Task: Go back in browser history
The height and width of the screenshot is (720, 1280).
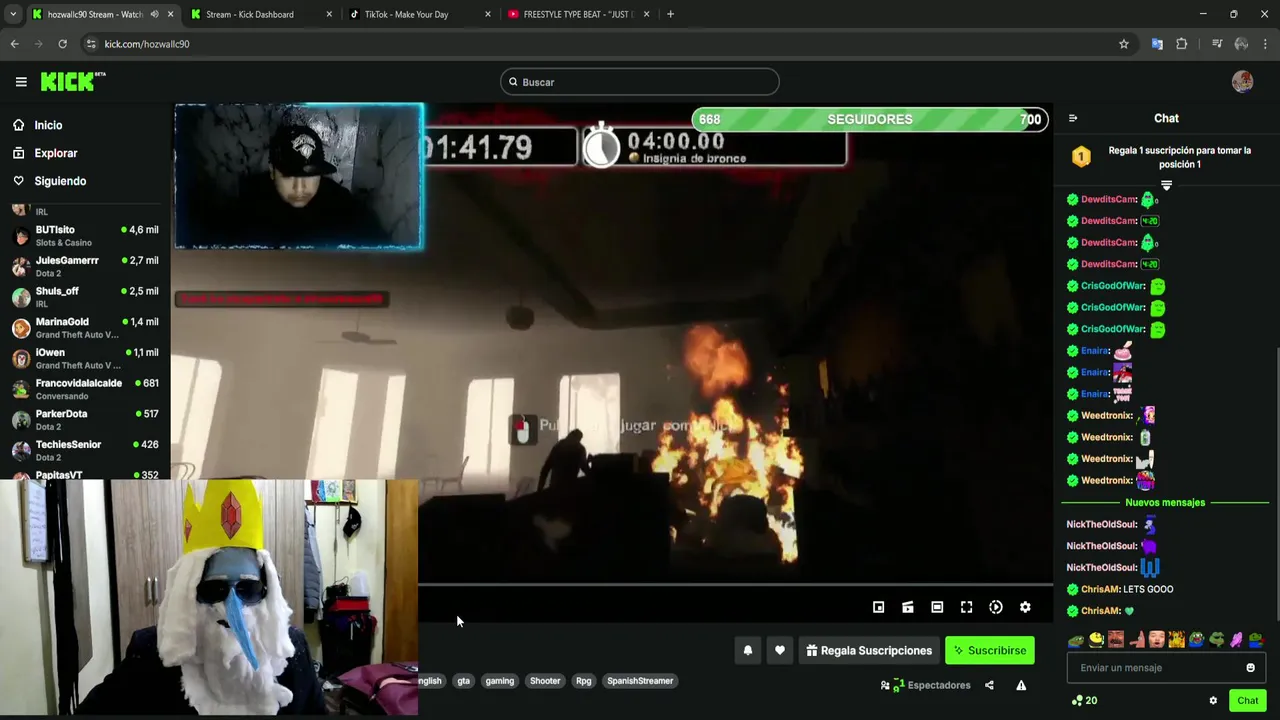Action: (x=15, y=44)
